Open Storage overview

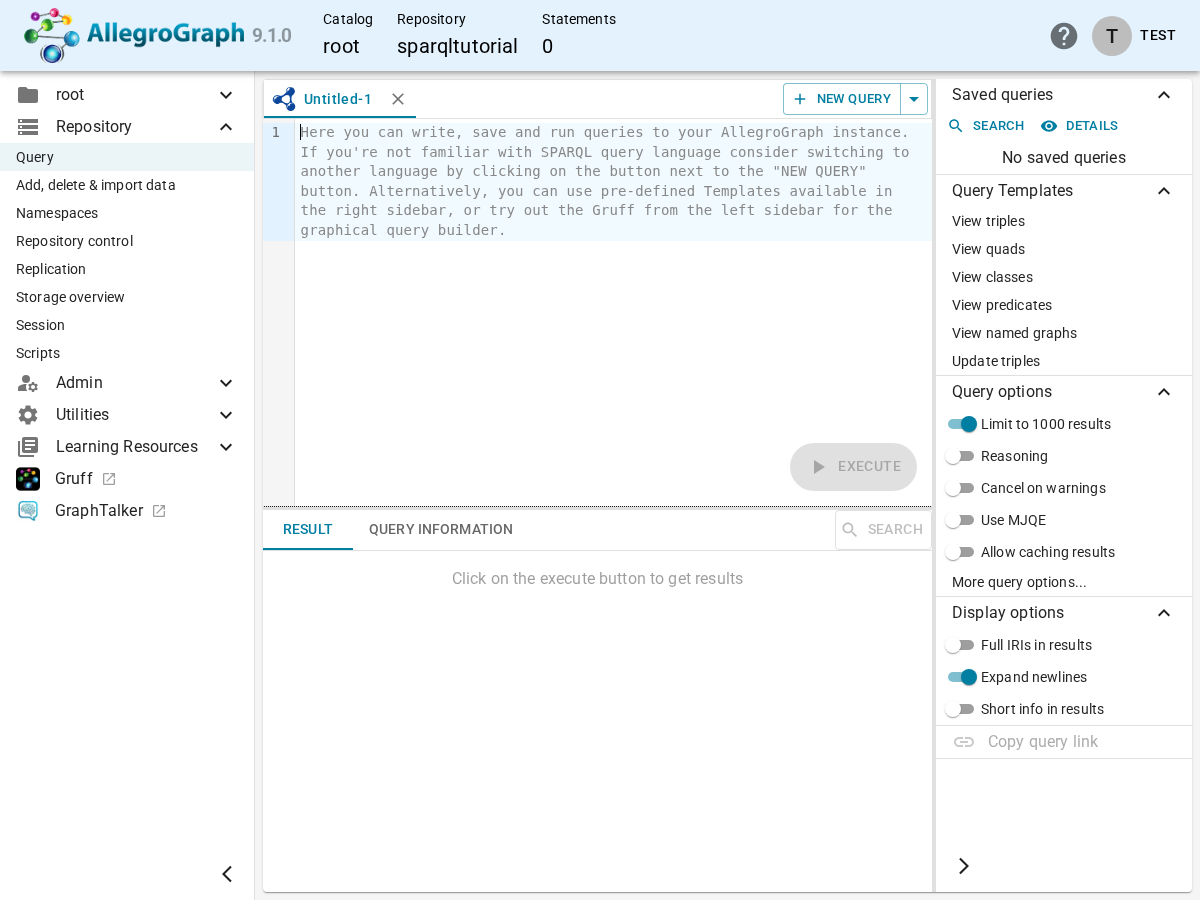pyautogui.click(x=127, y=297)
